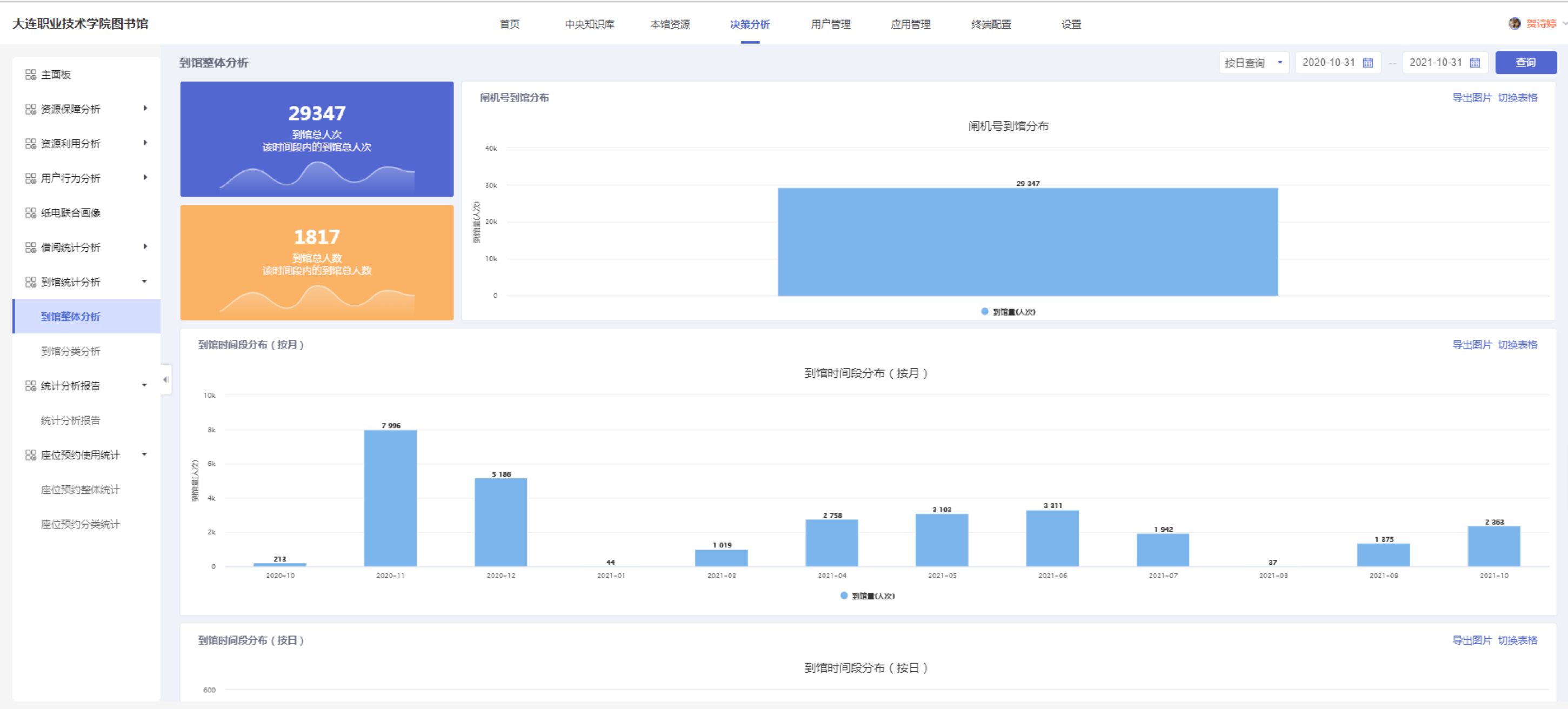The height and width of the screenshot is (709, 1568).
Task: Collapse the sidebar with the arrow handle
Action: [x=165, y=380]
